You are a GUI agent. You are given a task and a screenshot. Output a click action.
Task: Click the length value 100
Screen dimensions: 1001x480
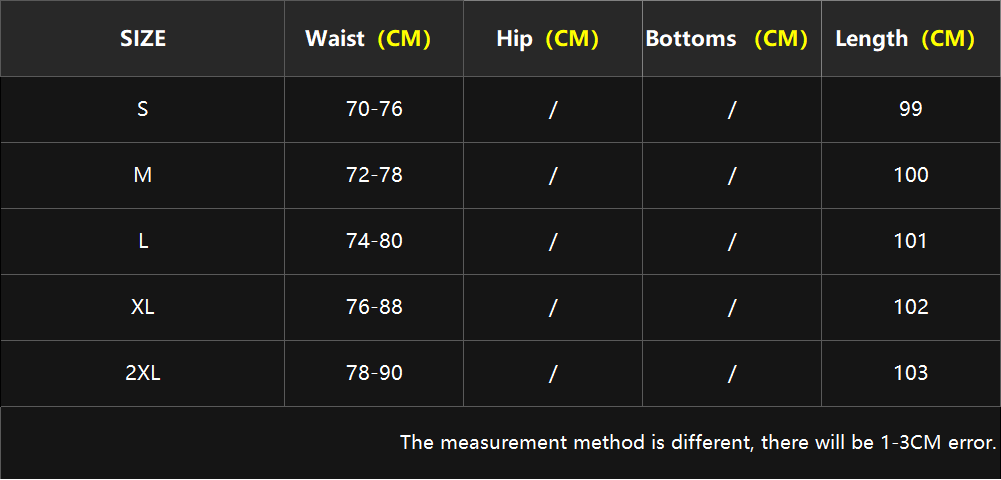911,175
